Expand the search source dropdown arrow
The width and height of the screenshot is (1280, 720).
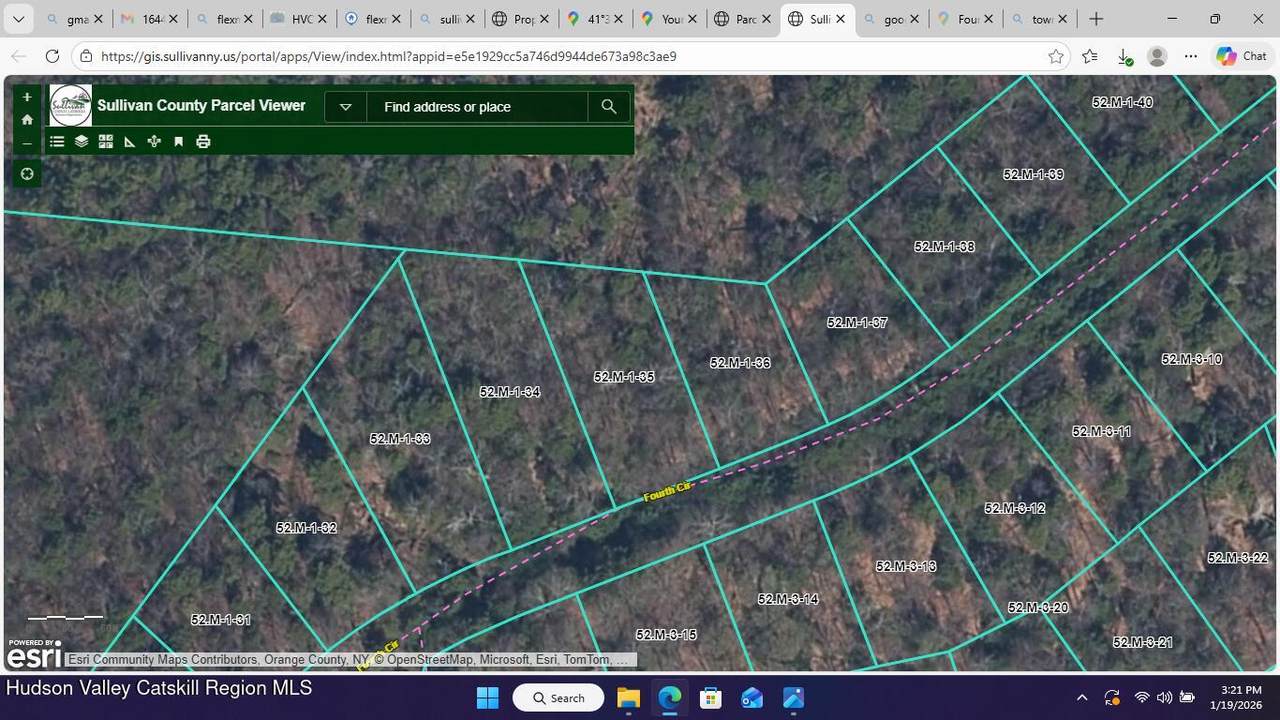[x=346, y=107]
